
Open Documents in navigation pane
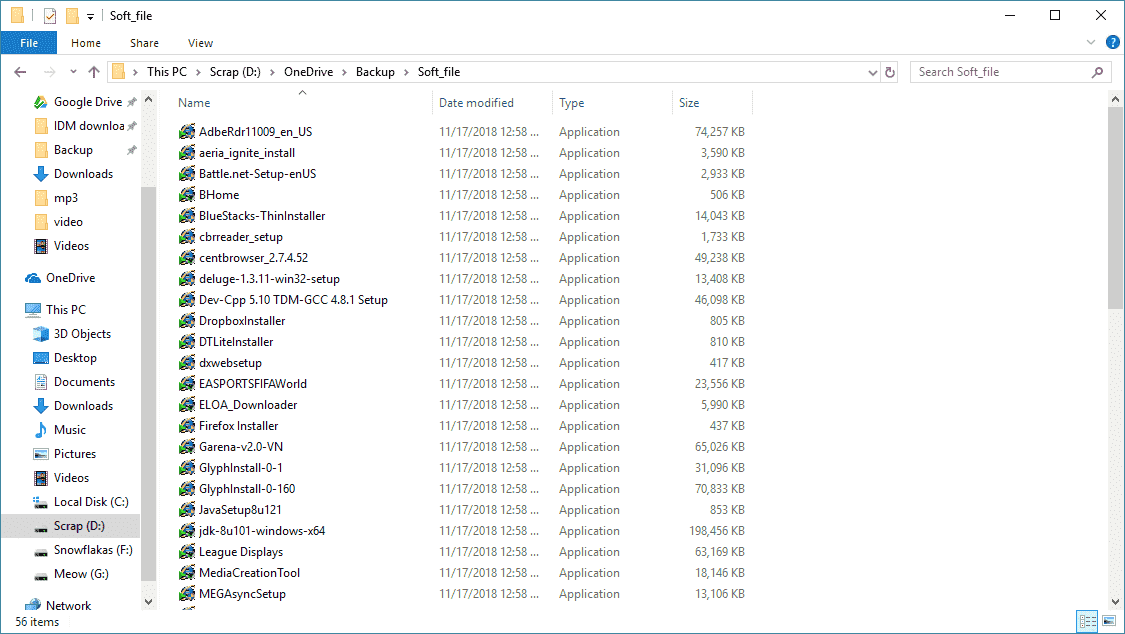tap(84, 382)
